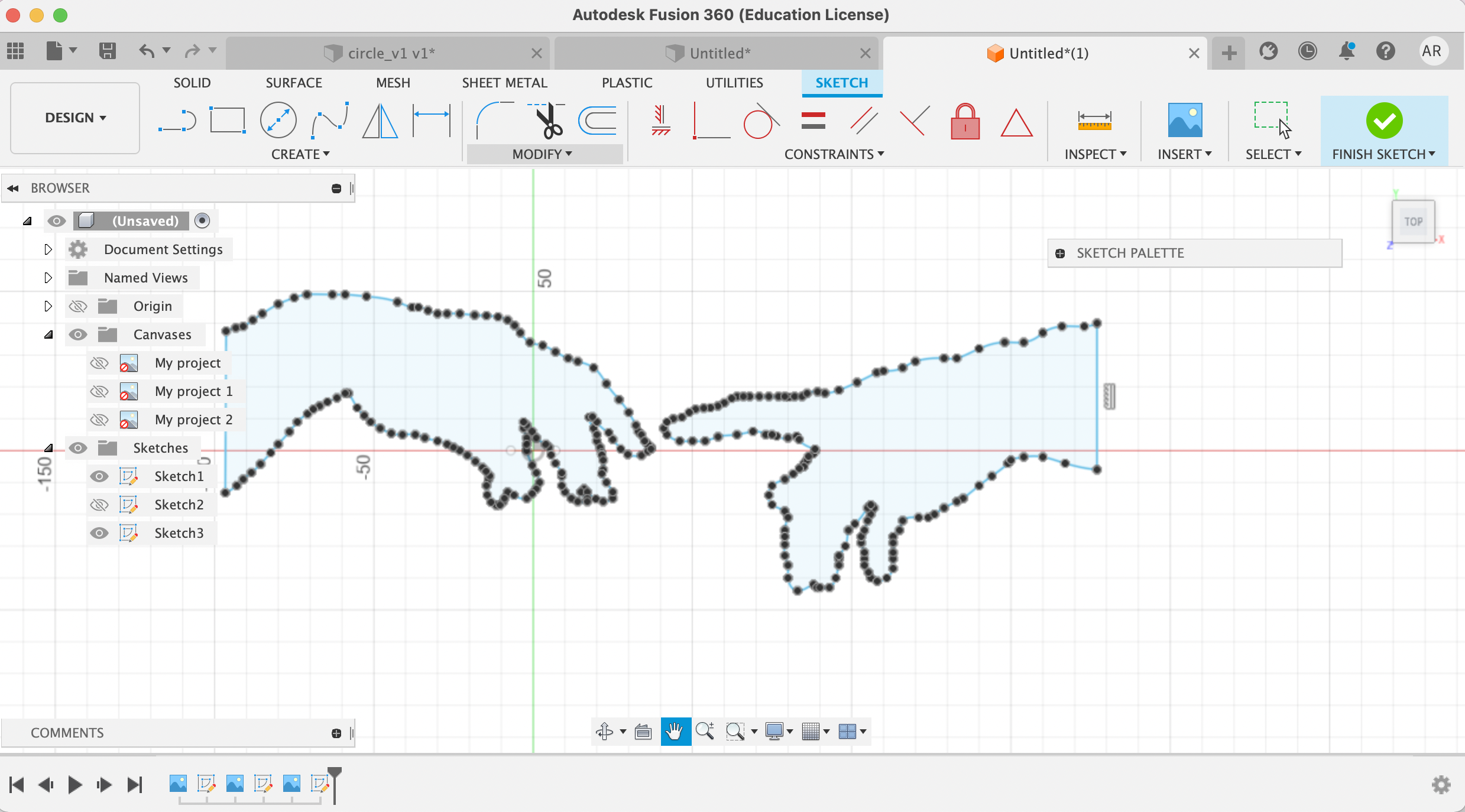Image resolution: width=1465 pixels, height=812 pixels.
Task: Open the Job Status clock icon
Action: pyautogui.click(x=1307, y=51)
